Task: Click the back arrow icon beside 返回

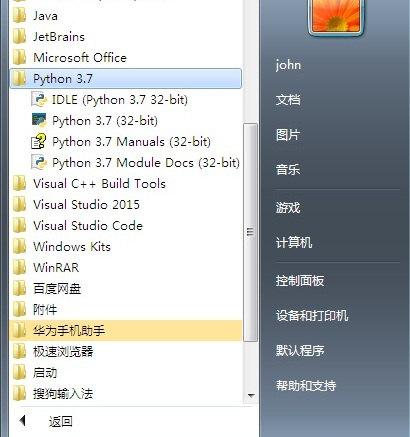Action: (23, 421)
